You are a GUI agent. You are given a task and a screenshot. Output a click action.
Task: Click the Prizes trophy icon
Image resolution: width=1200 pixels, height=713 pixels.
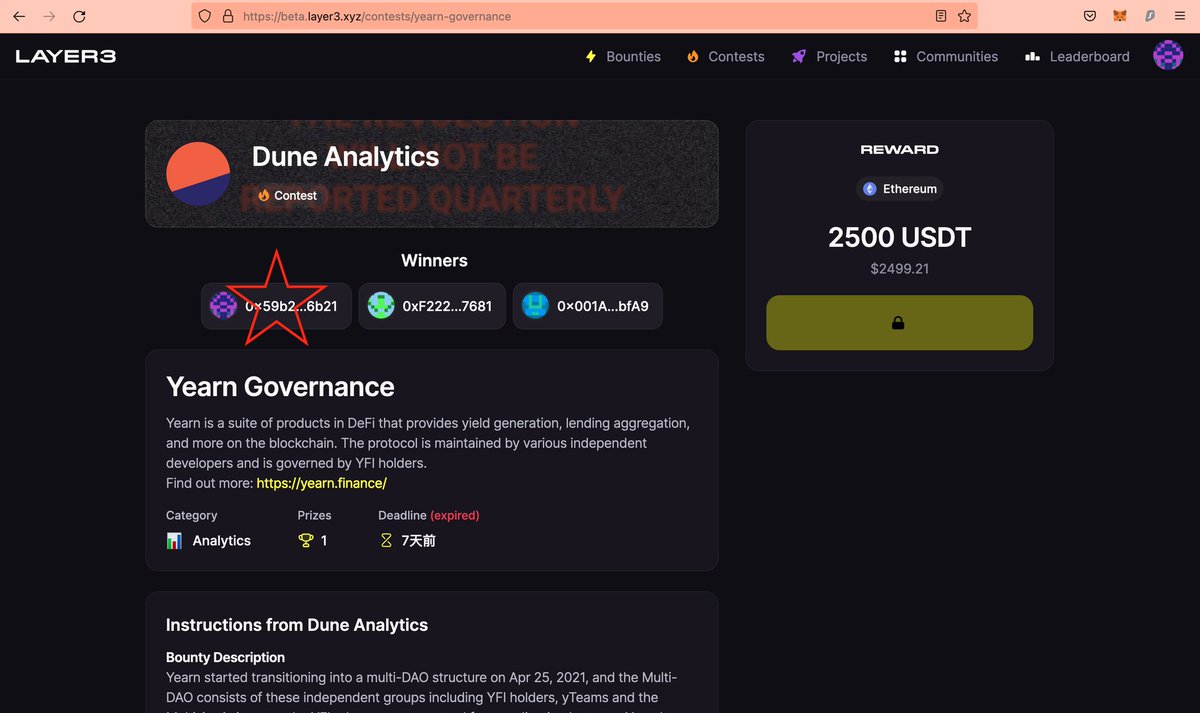pos(306,540)
